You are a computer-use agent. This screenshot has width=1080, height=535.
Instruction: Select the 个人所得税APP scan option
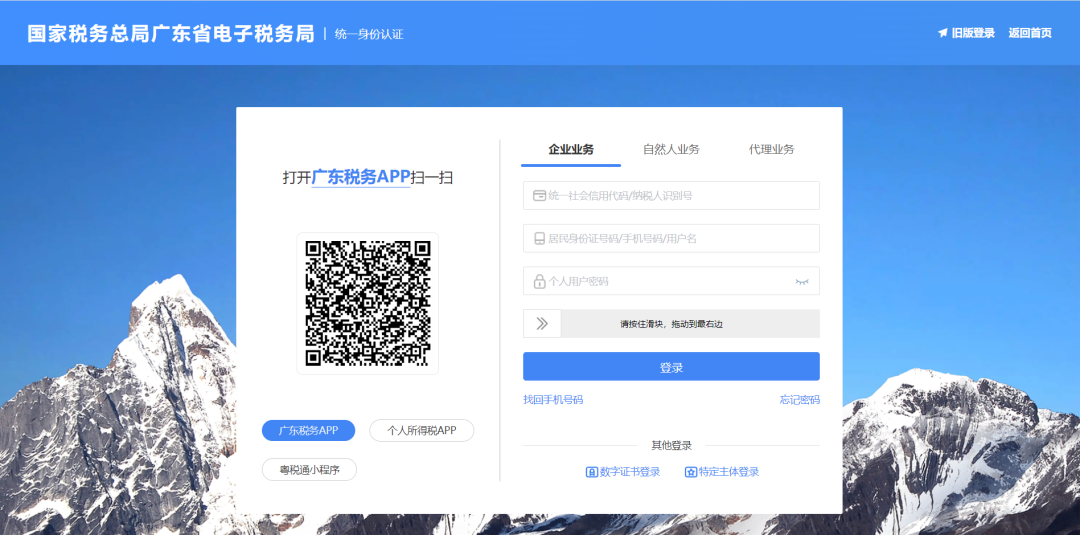coord(422,430)
